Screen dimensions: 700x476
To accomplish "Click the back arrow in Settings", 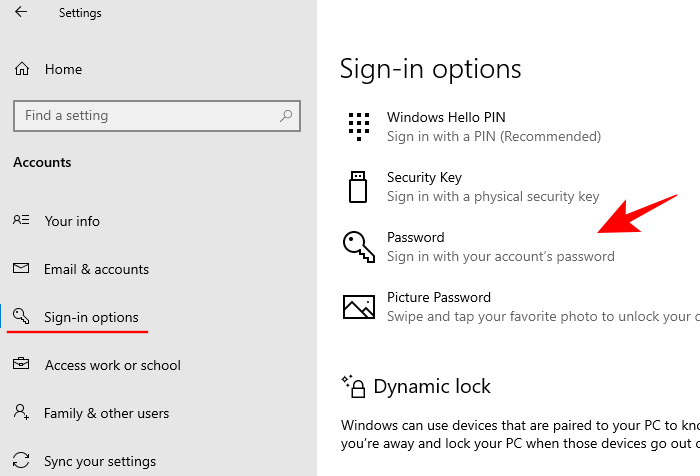I will (x=22, y=13).
